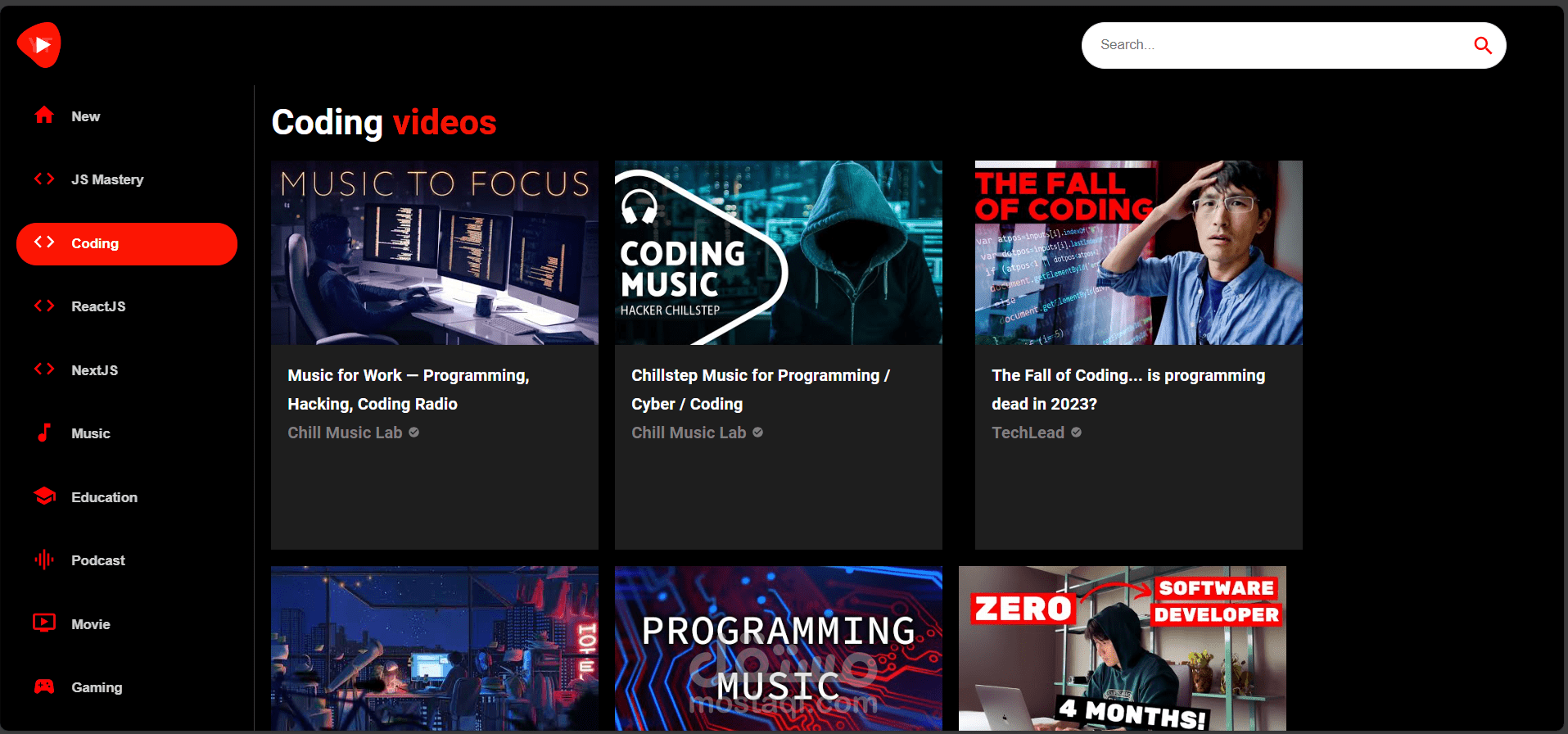Click the graduation cap Education icon

click(x=44, y=496)
